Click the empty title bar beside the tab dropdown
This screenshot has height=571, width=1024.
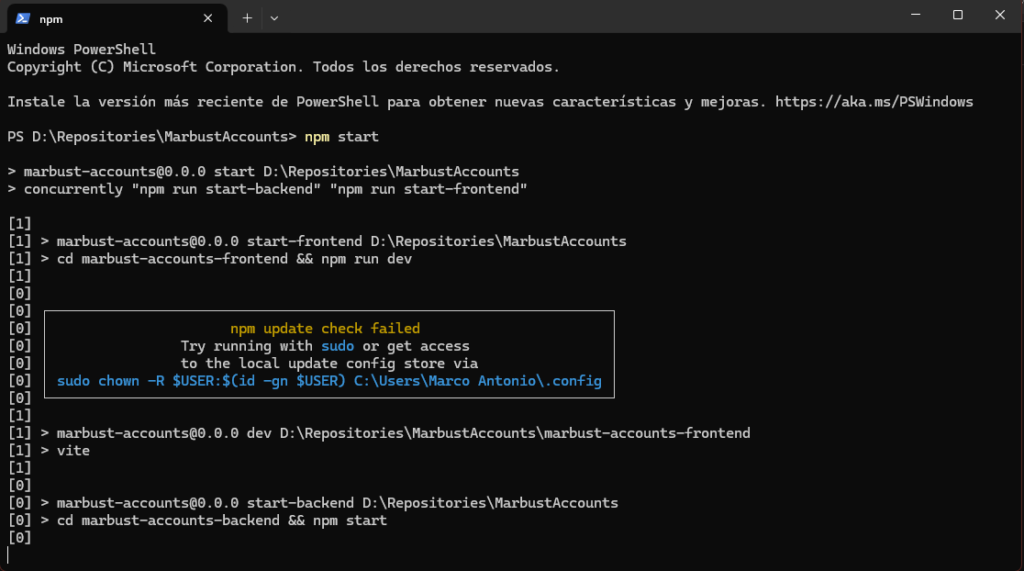[588, 16]
